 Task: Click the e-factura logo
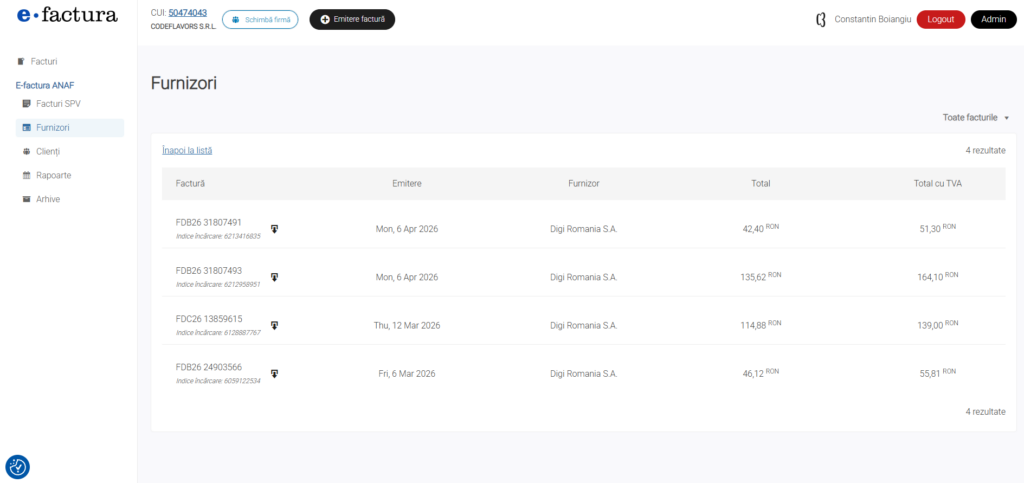point(67,16)
